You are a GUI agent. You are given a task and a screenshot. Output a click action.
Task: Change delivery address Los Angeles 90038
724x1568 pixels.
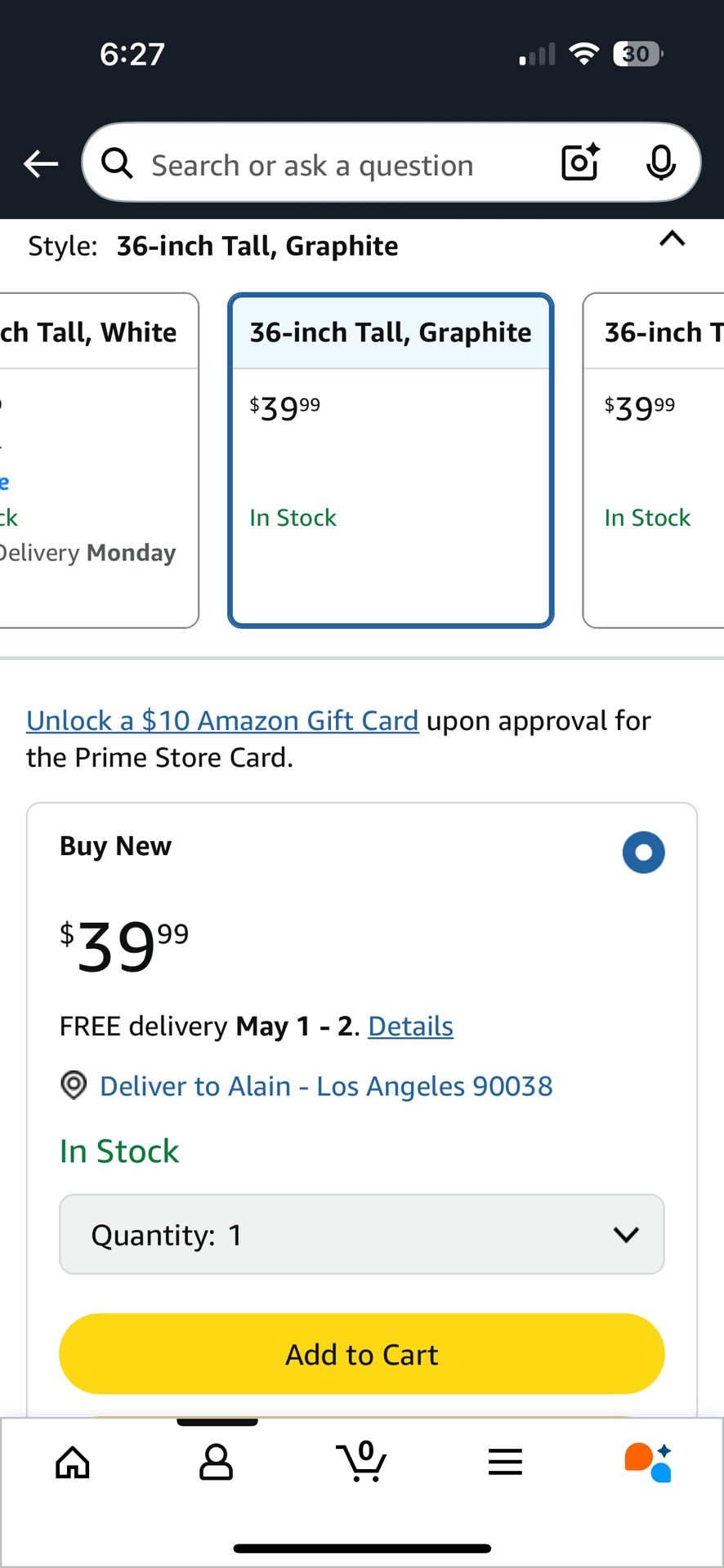[x=325, y=1086]
